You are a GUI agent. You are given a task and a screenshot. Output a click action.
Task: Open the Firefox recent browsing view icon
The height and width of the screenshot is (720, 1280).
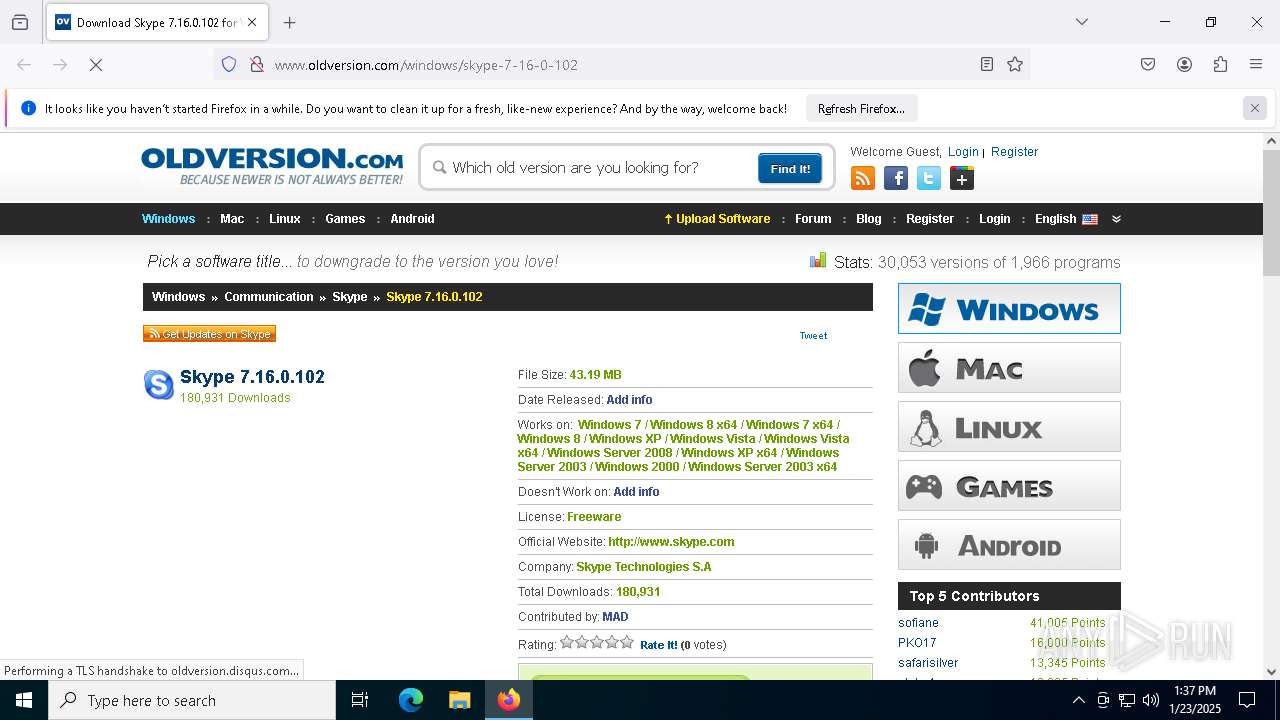tap(20, 22)
